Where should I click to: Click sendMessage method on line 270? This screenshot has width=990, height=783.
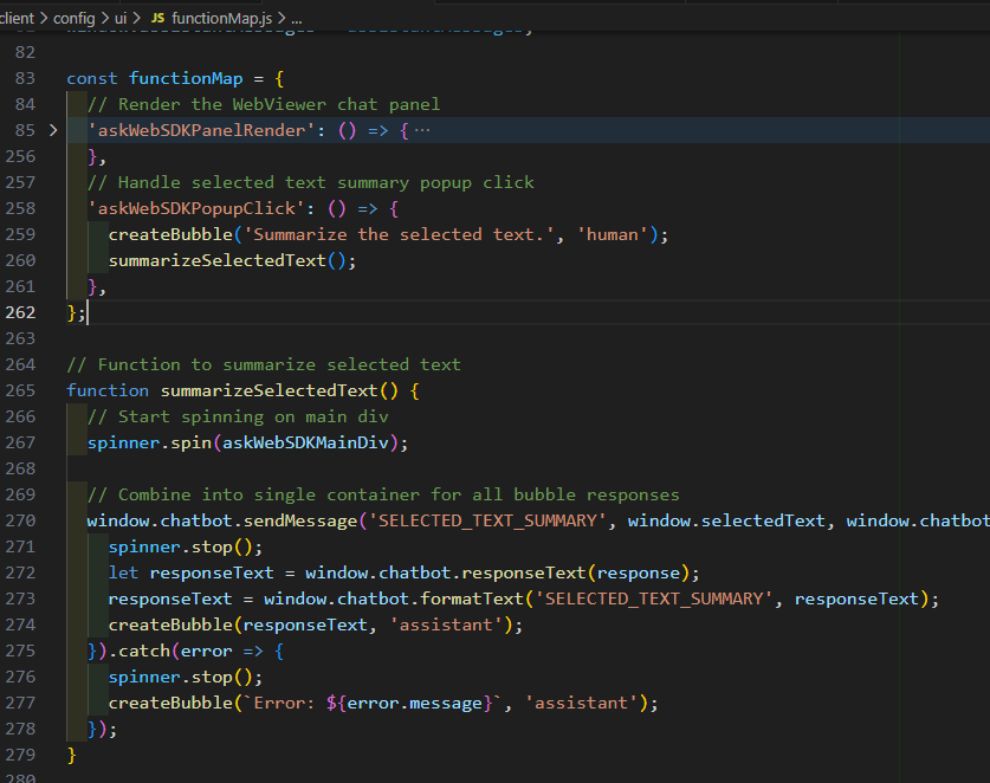click(x=301, y=520)
